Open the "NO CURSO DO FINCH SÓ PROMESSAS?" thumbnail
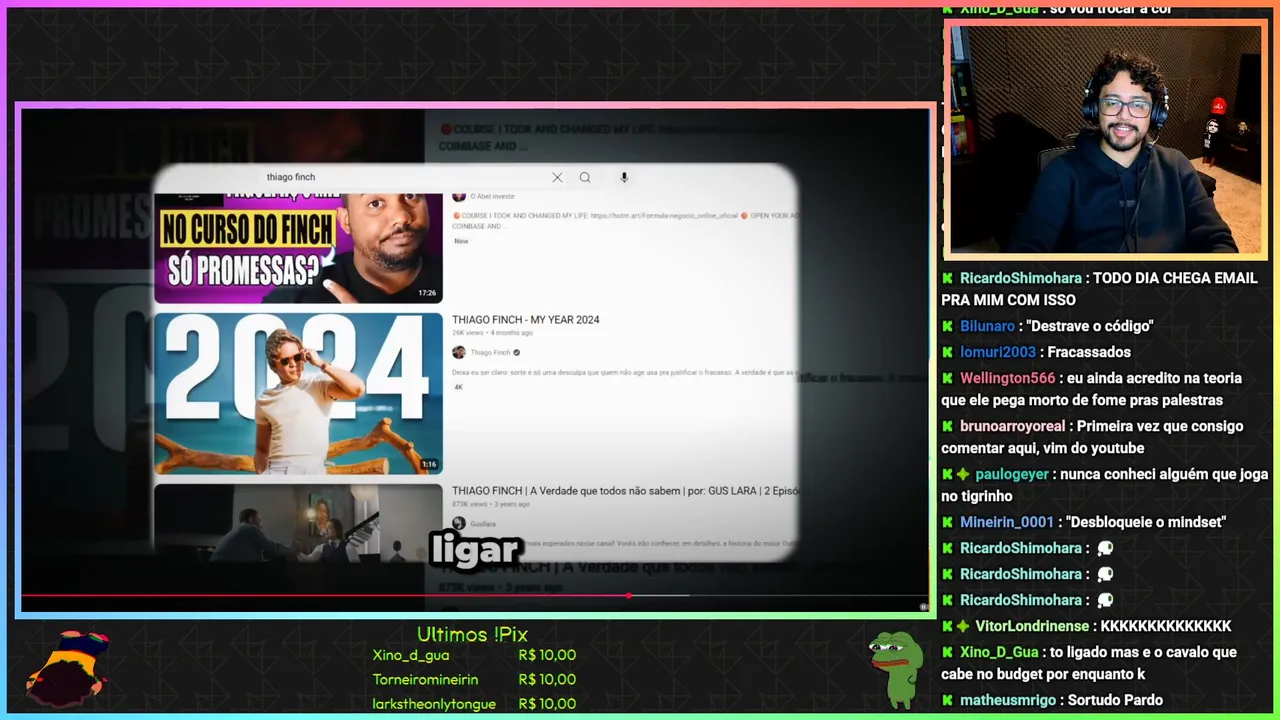The width and height of the screenshot is (1280, 720). click(298, 248)
